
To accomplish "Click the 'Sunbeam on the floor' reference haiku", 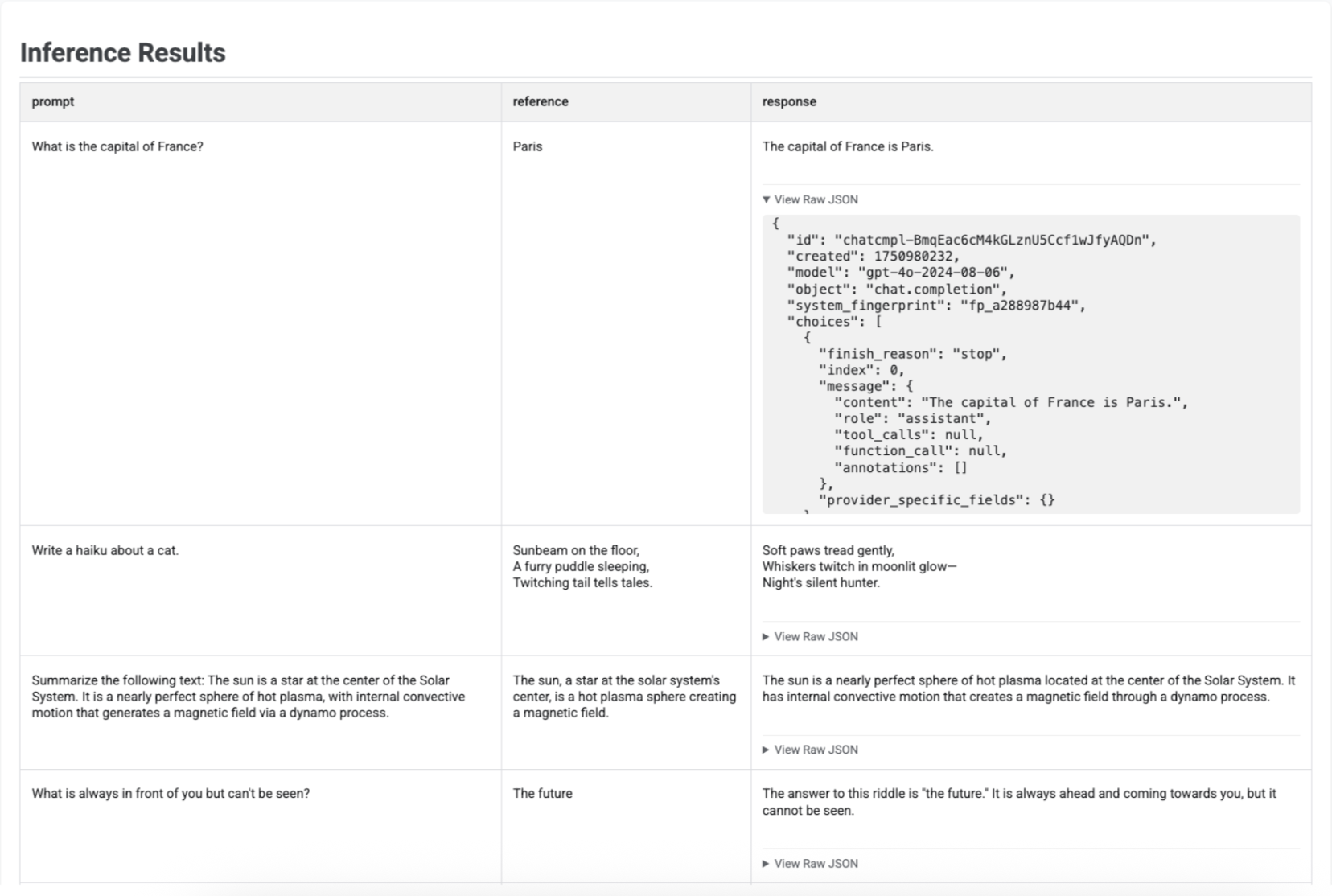I will tap(582, 566).
